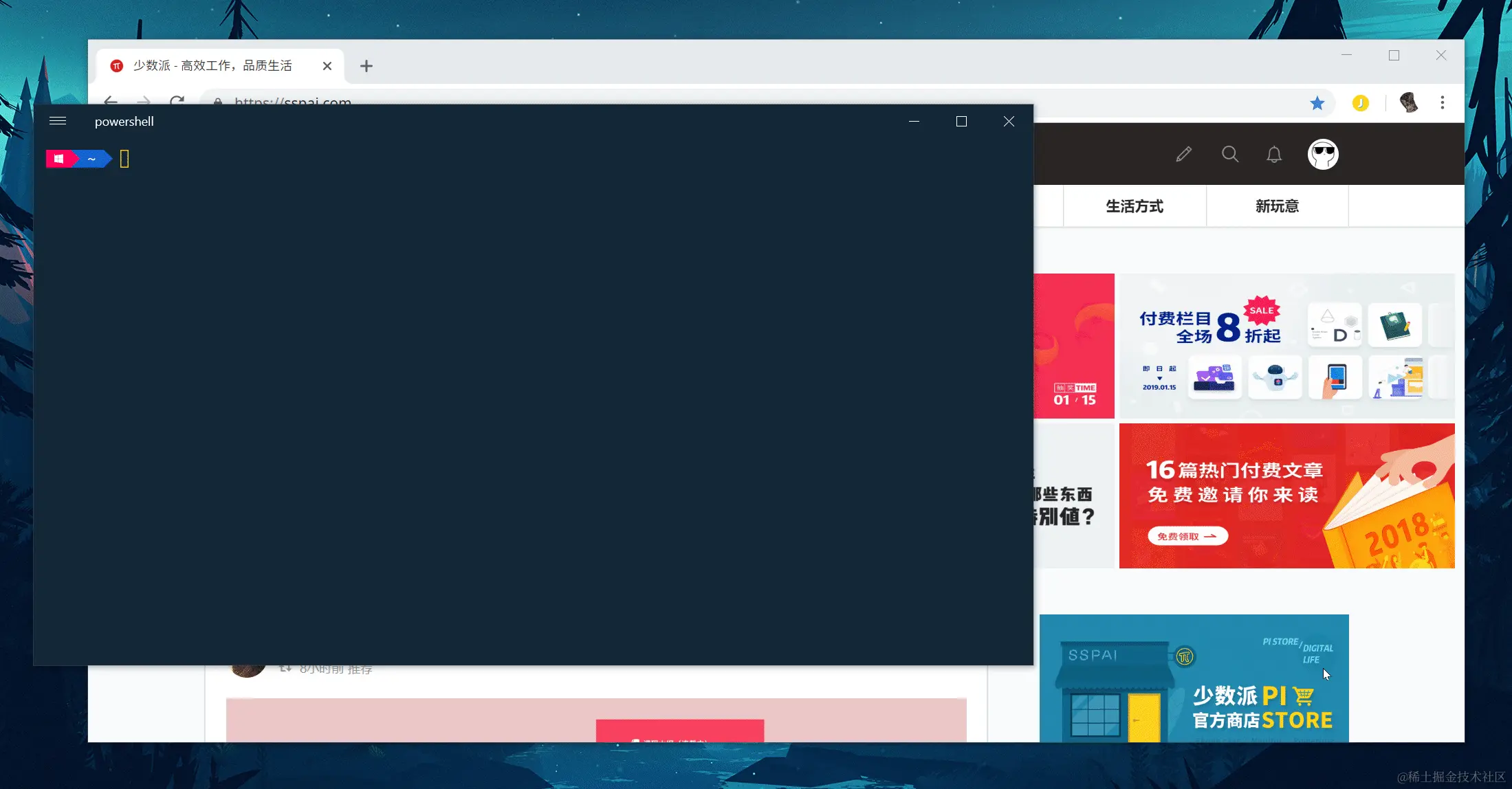Select the 新玩意 tab
The height and width of the screenshot is (789, 1512).
click(1277, 206)
